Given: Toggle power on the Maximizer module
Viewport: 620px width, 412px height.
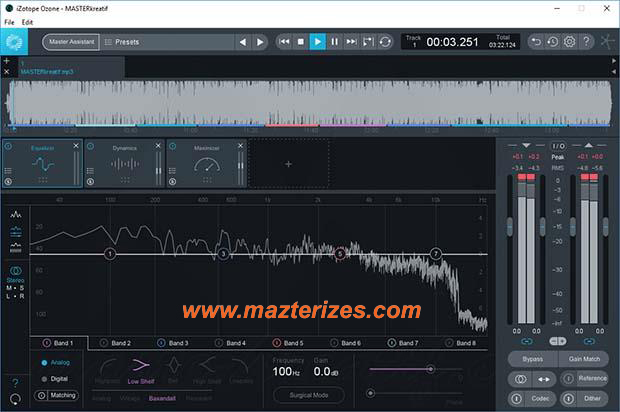Looking at the screenshot, I should pos(172,146).
